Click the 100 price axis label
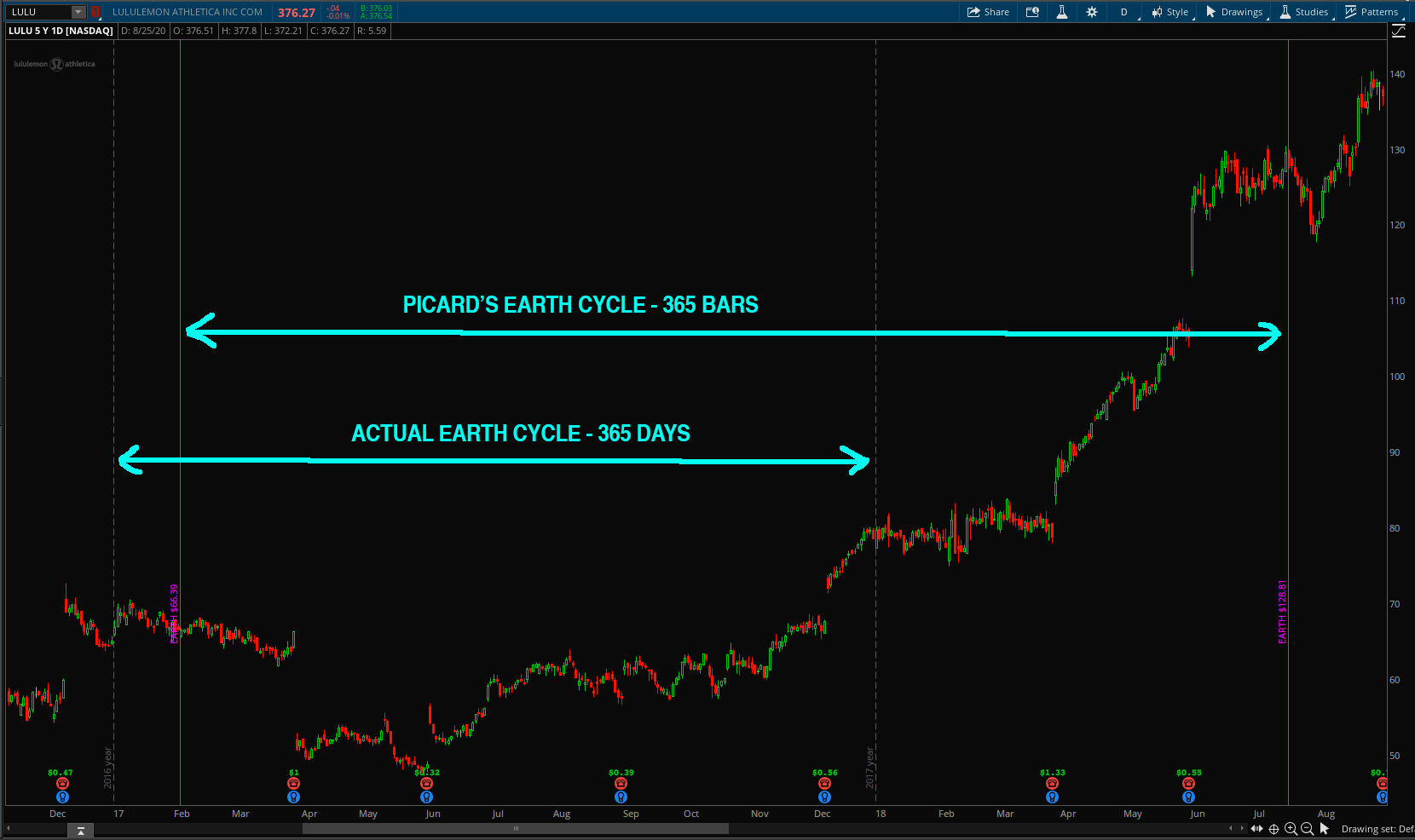The width and height of the screenshot is (1415, 840). pos(1397,377)
